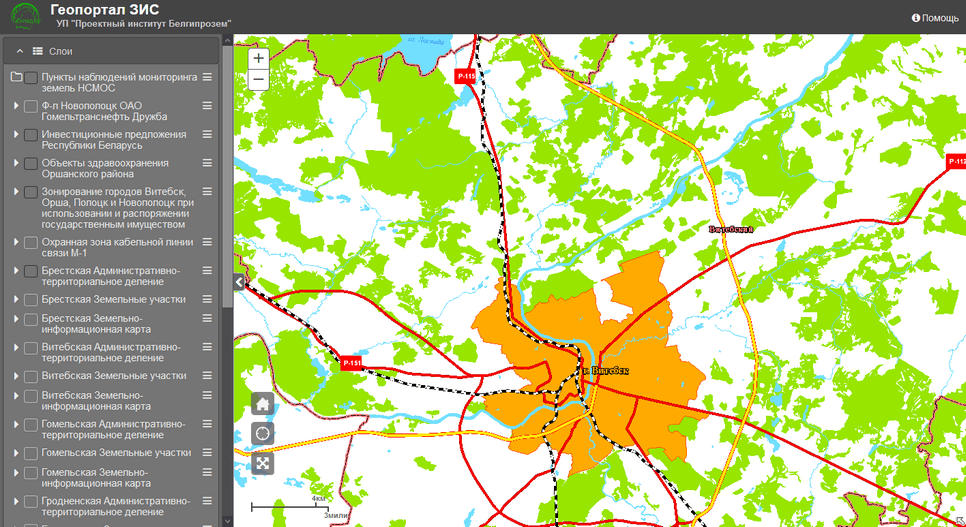Click the home extent button

tap(262, 404)
